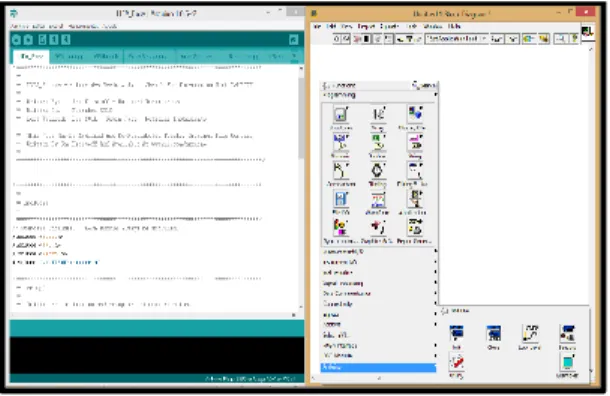Open the LabVIEW View menu
Image resolution: width=610 pixels, height=396 pixels.
pos(346,26)
